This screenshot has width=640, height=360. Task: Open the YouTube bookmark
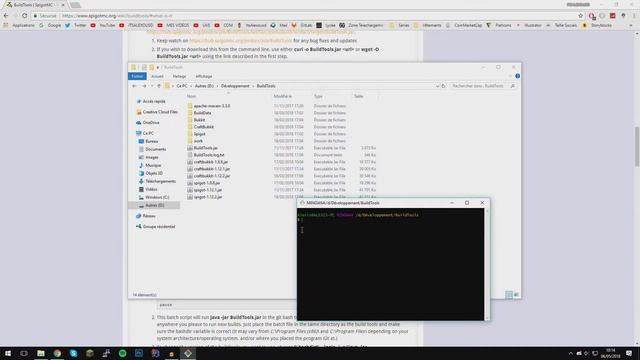(103, 25)
